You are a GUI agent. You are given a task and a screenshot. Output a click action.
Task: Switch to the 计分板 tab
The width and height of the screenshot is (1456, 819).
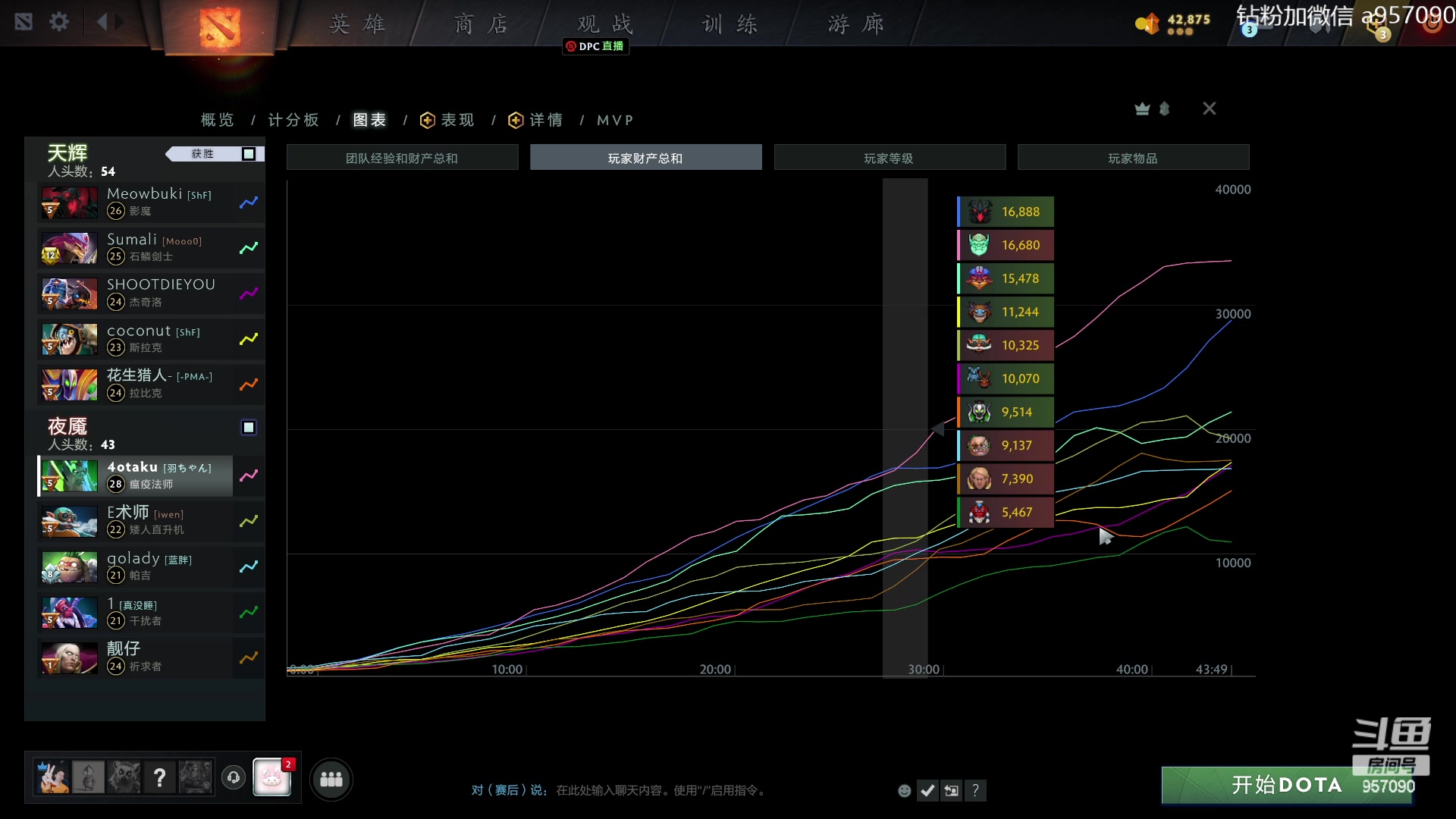coord(294,120)
